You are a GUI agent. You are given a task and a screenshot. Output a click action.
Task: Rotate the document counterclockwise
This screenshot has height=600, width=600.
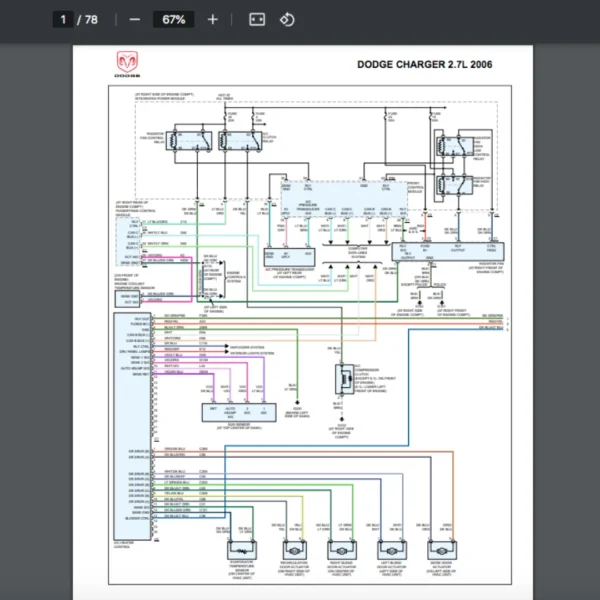click(x=287, y=19)
